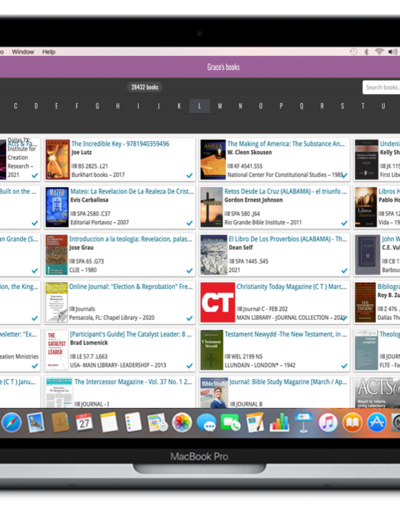Toggle checkmark on The Incredible Key
Image resolution: width=400 pixels, height=516 pixels.
coord(189,175)
